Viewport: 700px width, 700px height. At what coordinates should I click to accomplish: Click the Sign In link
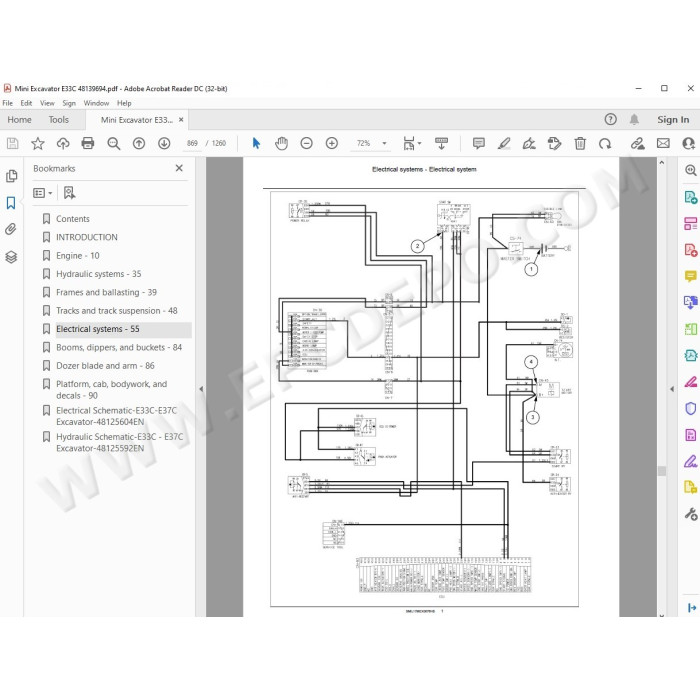pyautogui.click(x=673, y=120)
